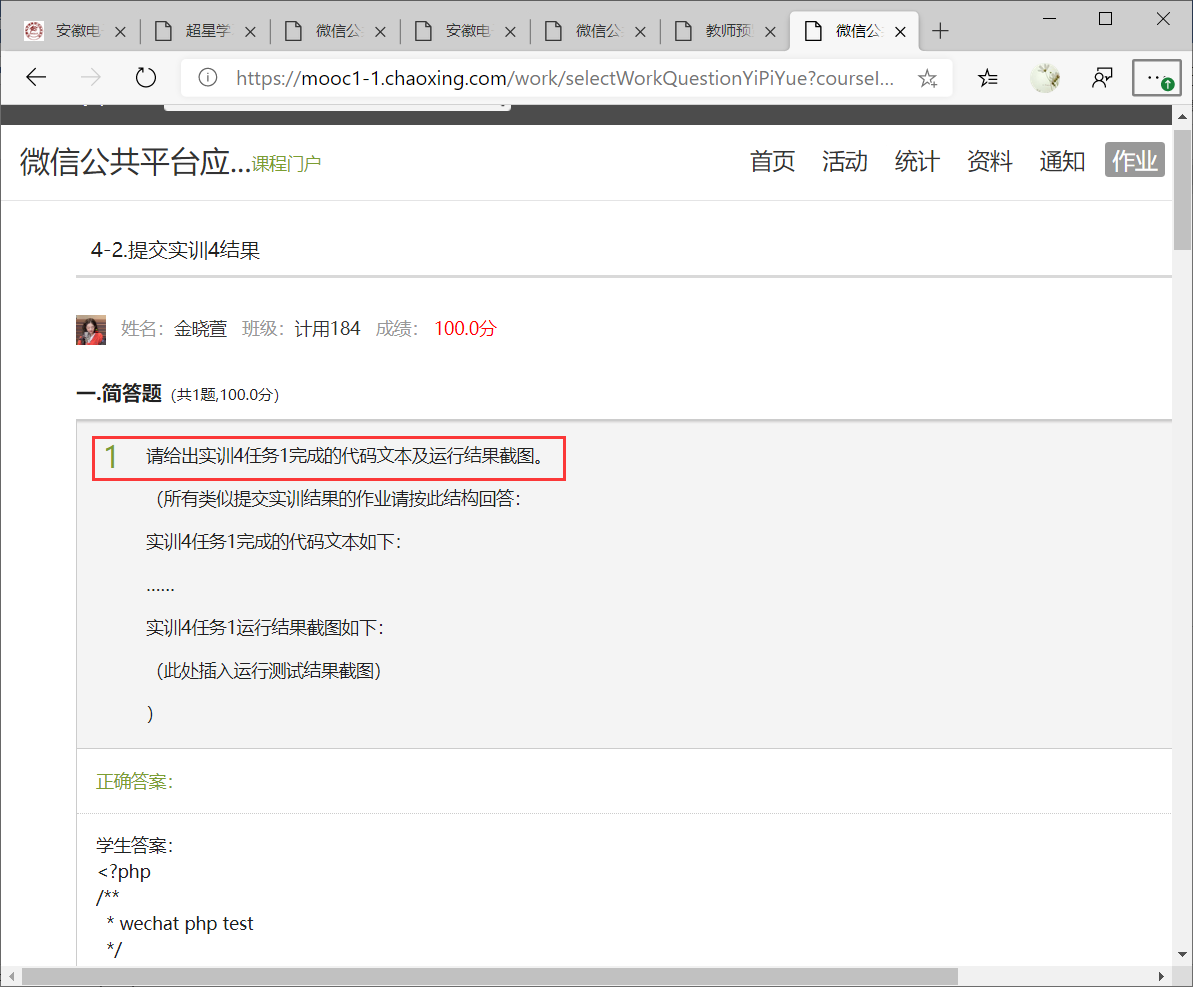Click the horizontal scrollbar right arrow
This screenshot has width=1193, height=987.
tap(1161, 976)
